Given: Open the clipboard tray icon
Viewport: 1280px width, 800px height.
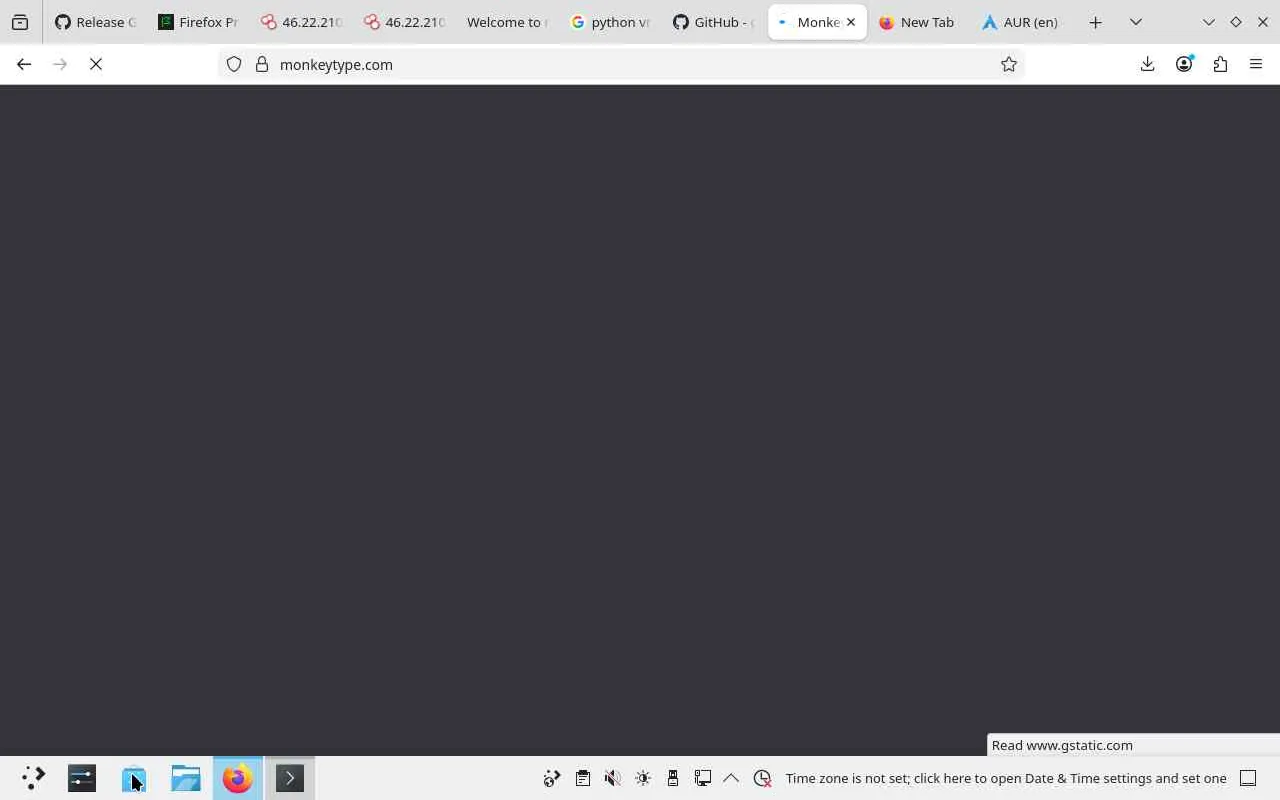Looking at the screenshot, I should tap(583, 778).
